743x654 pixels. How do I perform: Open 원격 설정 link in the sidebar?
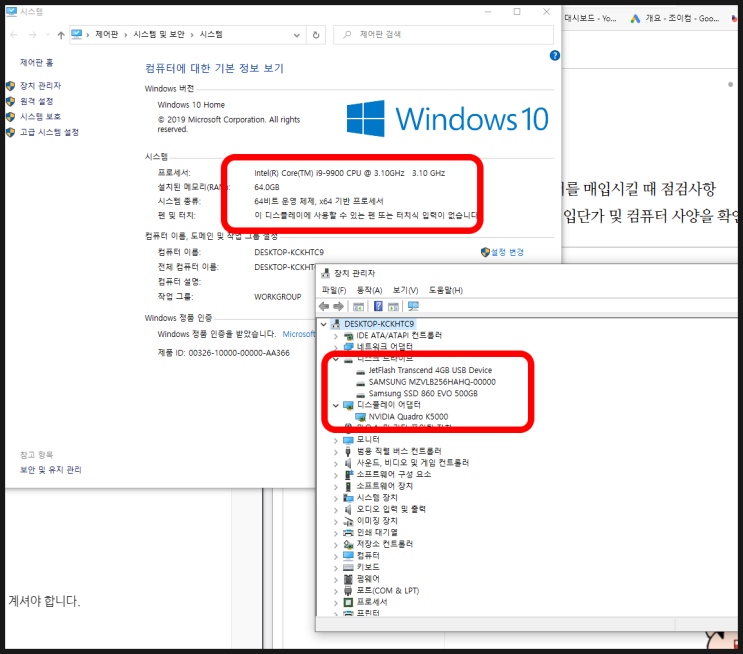click(36, 101)
